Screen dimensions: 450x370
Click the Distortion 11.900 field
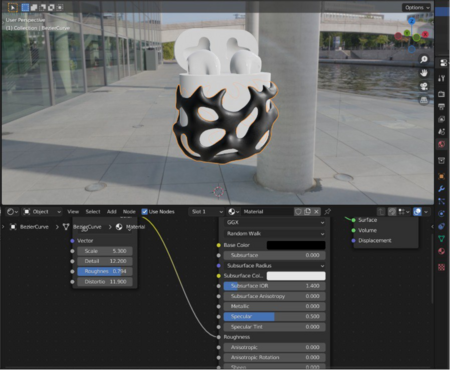point(105,282)
